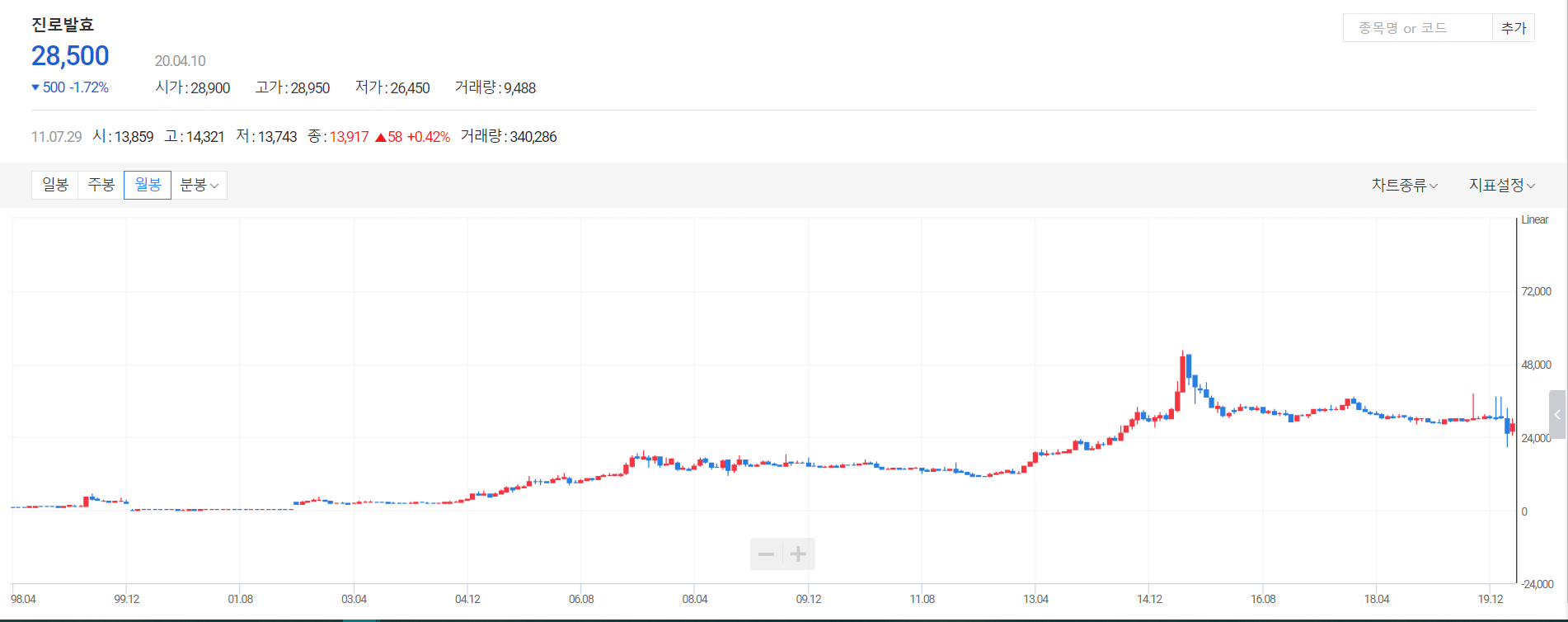Select the 주봉 weekly chart tab
This screenshot has width=1568, height=622.
tap(101, 185)
